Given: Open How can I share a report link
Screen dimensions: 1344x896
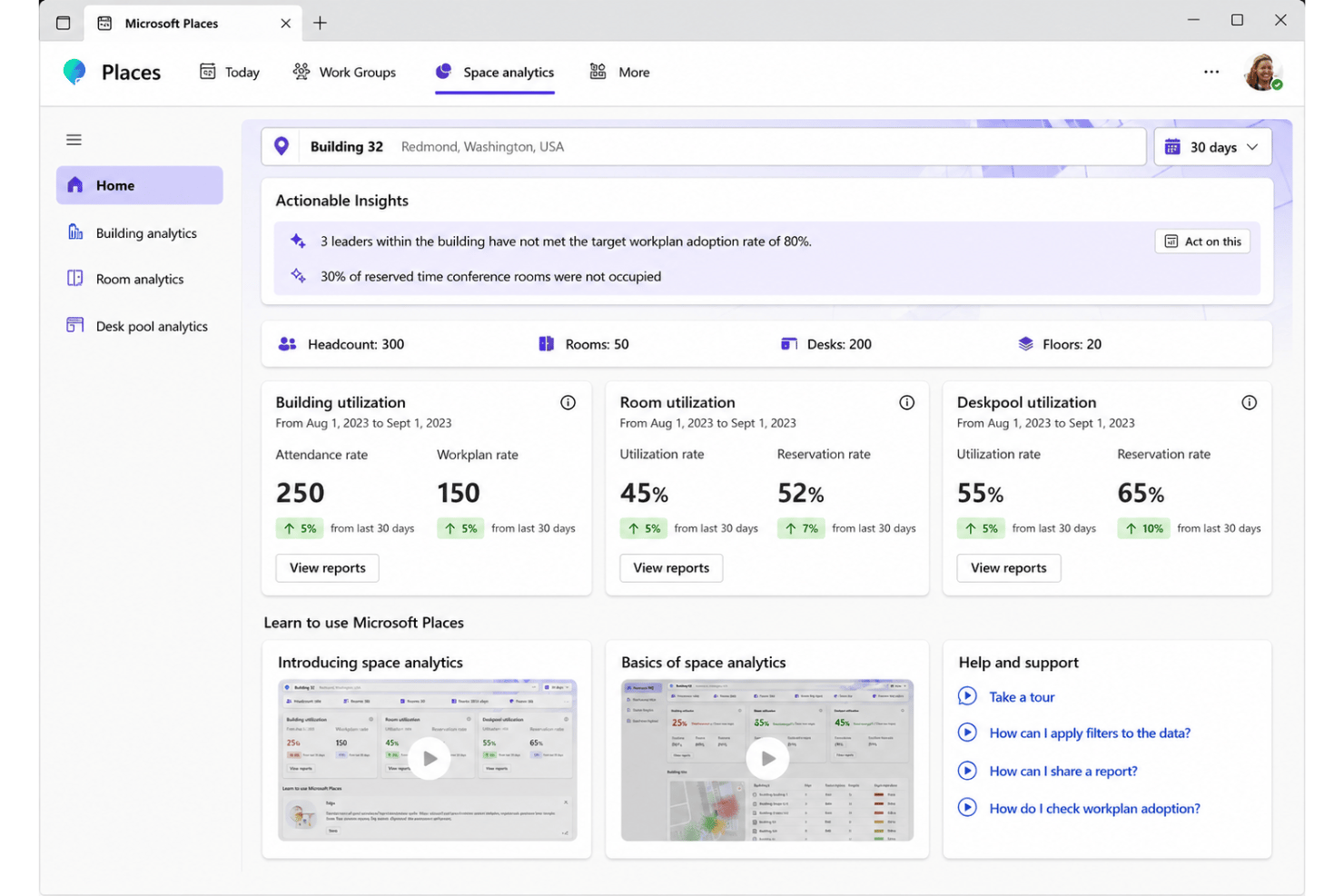Looking at the screenshot, I should (x=1063, y=772).
